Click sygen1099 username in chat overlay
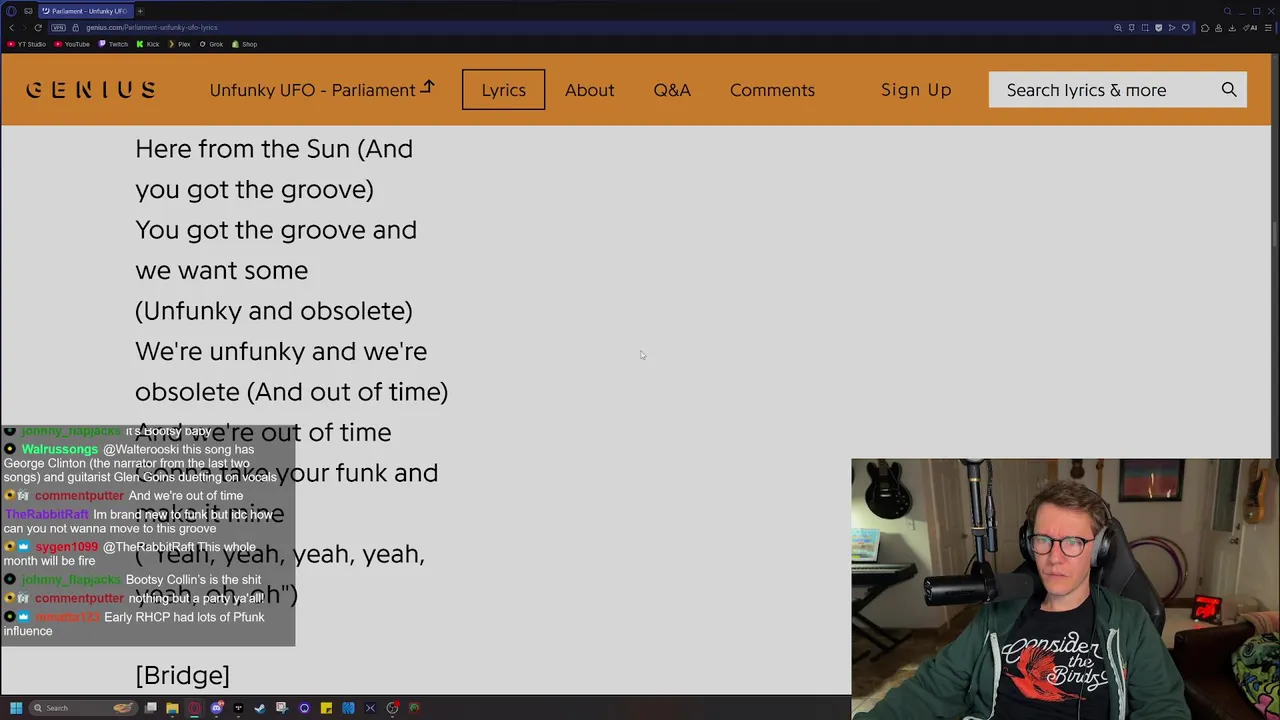The width and height of the screenshot is (1280, 720). (x=66, y=547)
